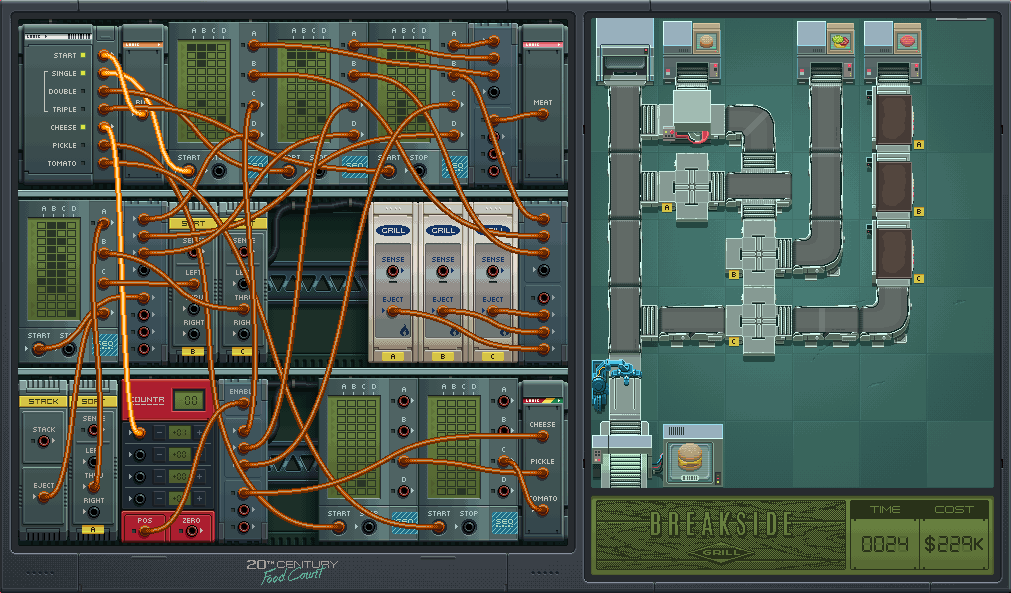Click the counter's ZERO output jack
1011x593 pixels.
click(x=191, y=531)
